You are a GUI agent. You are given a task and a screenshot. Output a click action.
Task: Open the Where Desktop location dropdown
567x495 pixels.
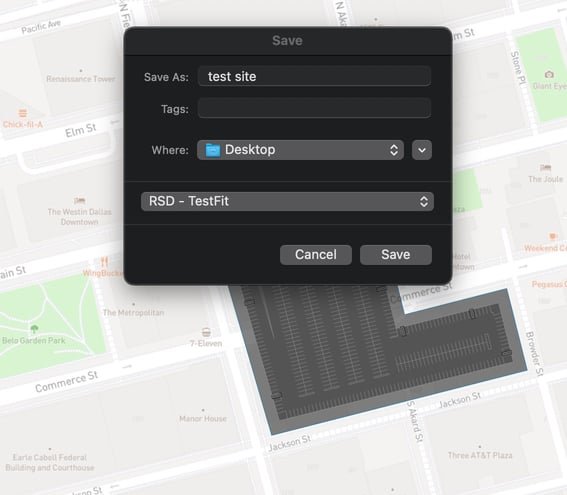pos(300,150)
